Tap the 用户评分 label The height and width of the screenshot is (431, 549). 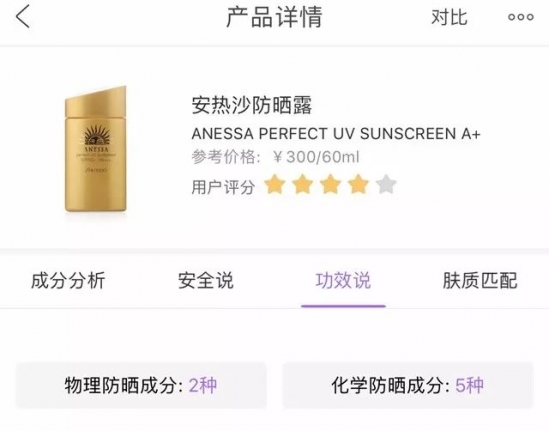pyautogui.click(x=223, y=187)
